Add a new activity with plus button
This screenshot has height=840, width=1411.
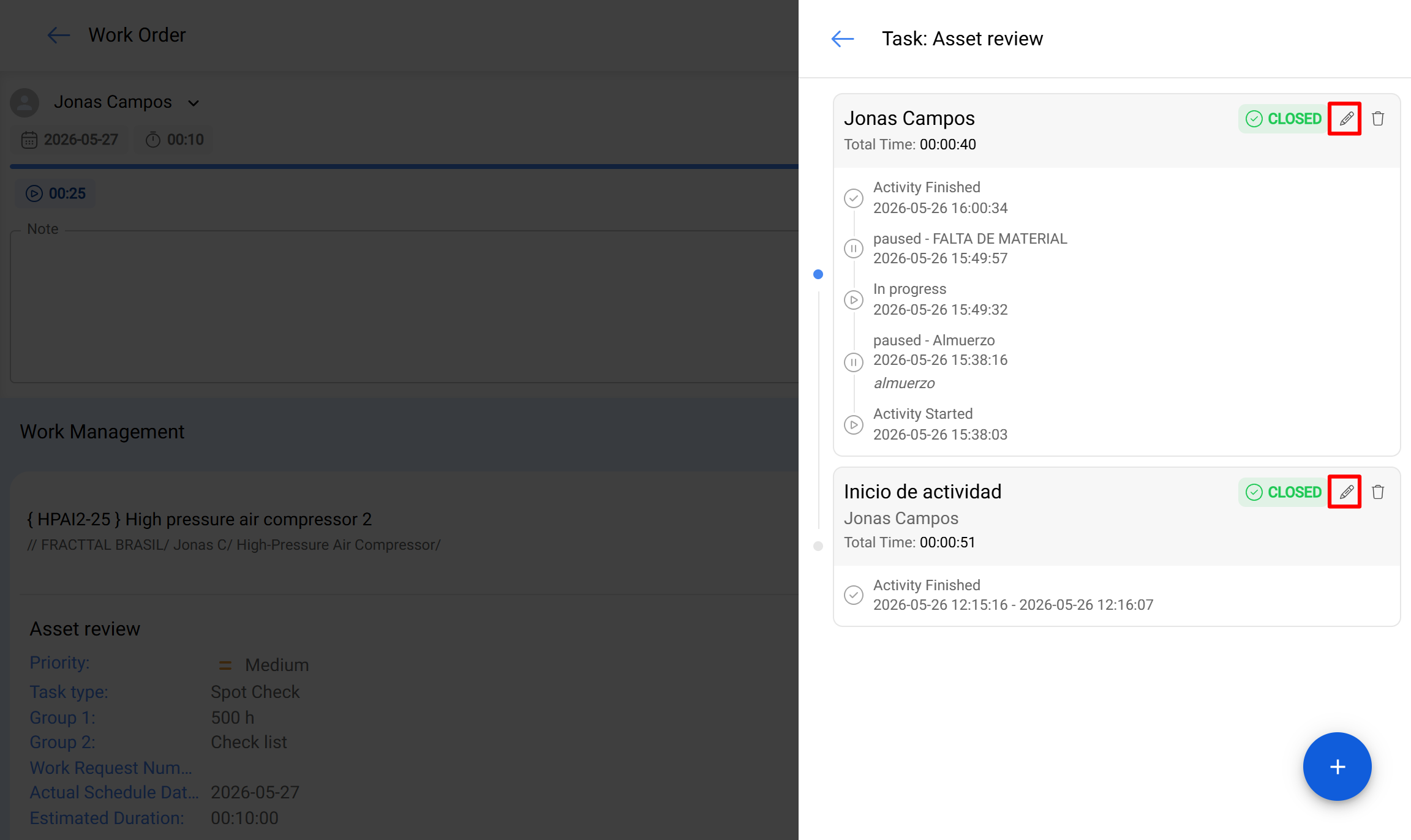click(x=1338, y=767)
